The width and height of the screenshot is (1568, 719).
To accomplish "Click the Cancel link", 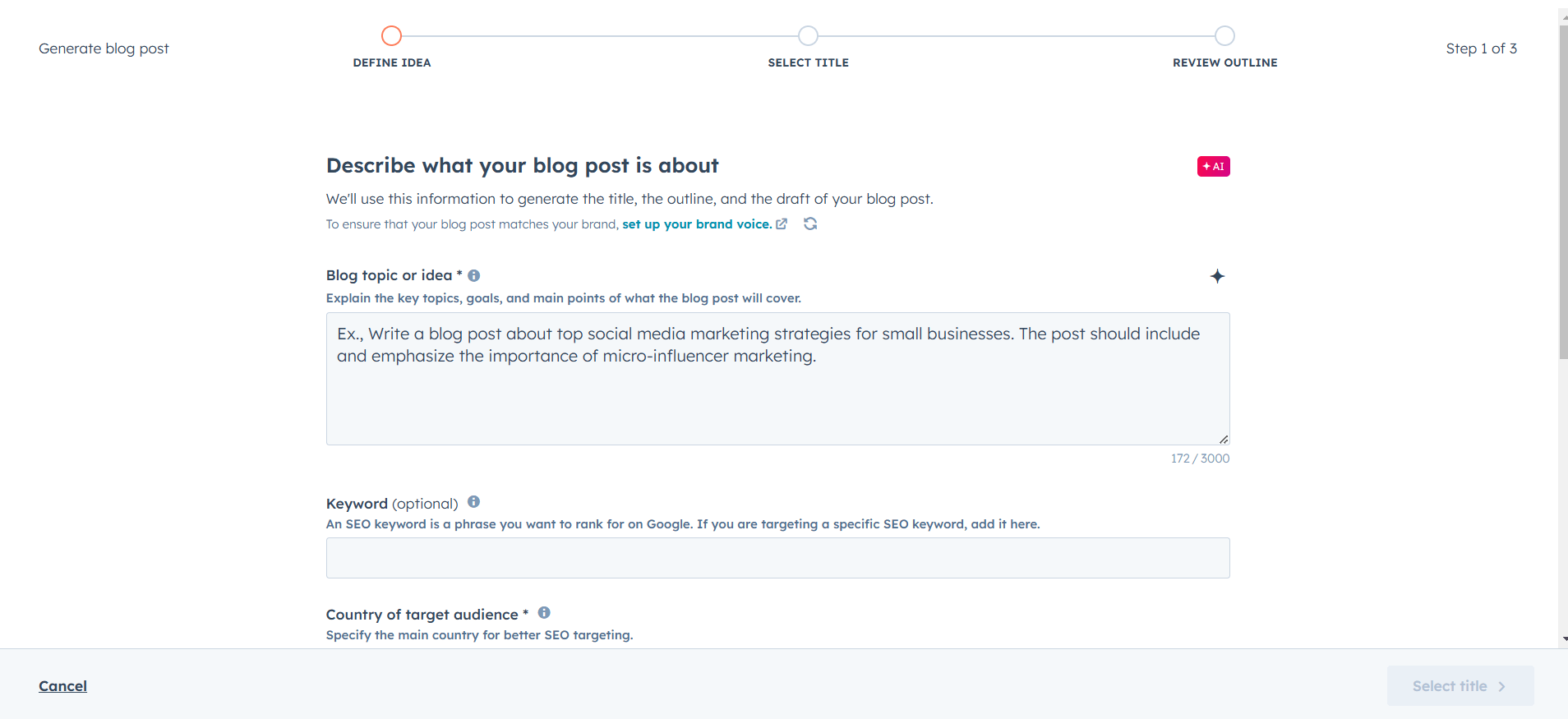I will (x=62, y=686).
